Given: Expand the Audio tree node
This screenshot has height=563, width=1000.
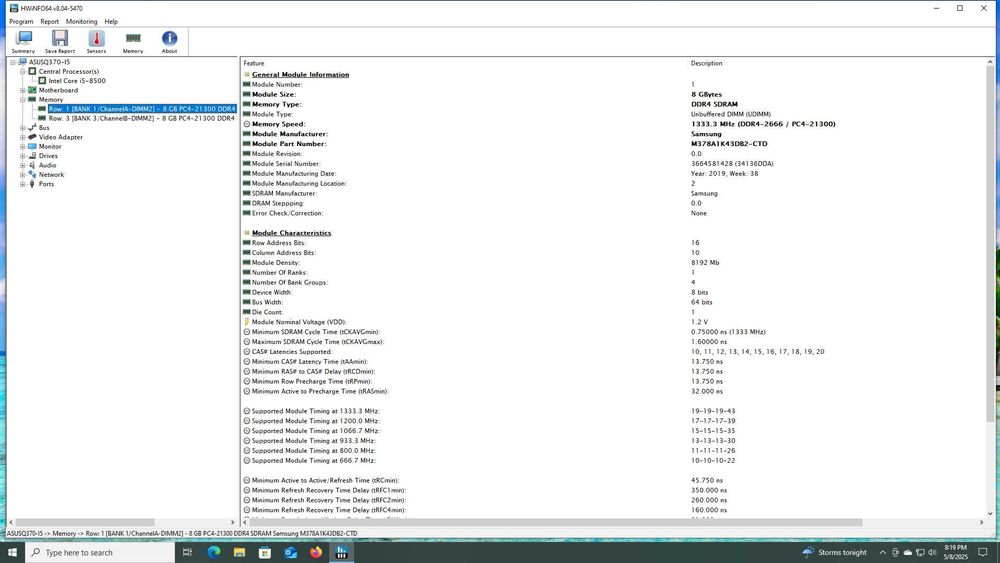Looking at the screenshot, I should pyautogui.click(x=22, y=165).
